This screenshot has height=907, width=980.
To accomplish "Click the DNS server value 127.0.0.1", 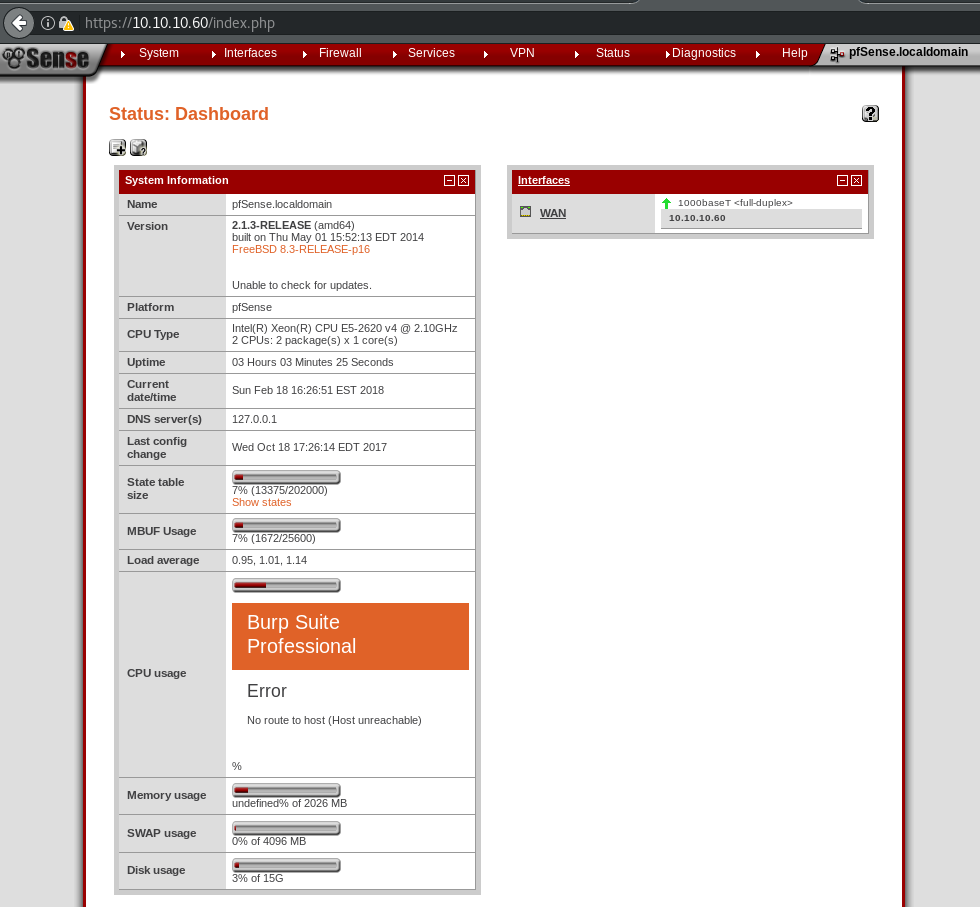I will [x=254, y=419].
